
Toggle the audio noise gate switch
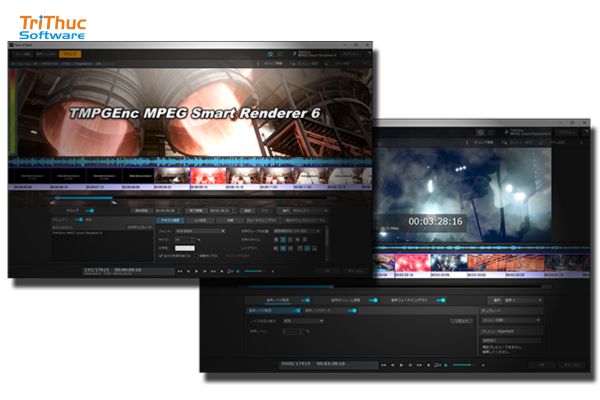[352, 310]
